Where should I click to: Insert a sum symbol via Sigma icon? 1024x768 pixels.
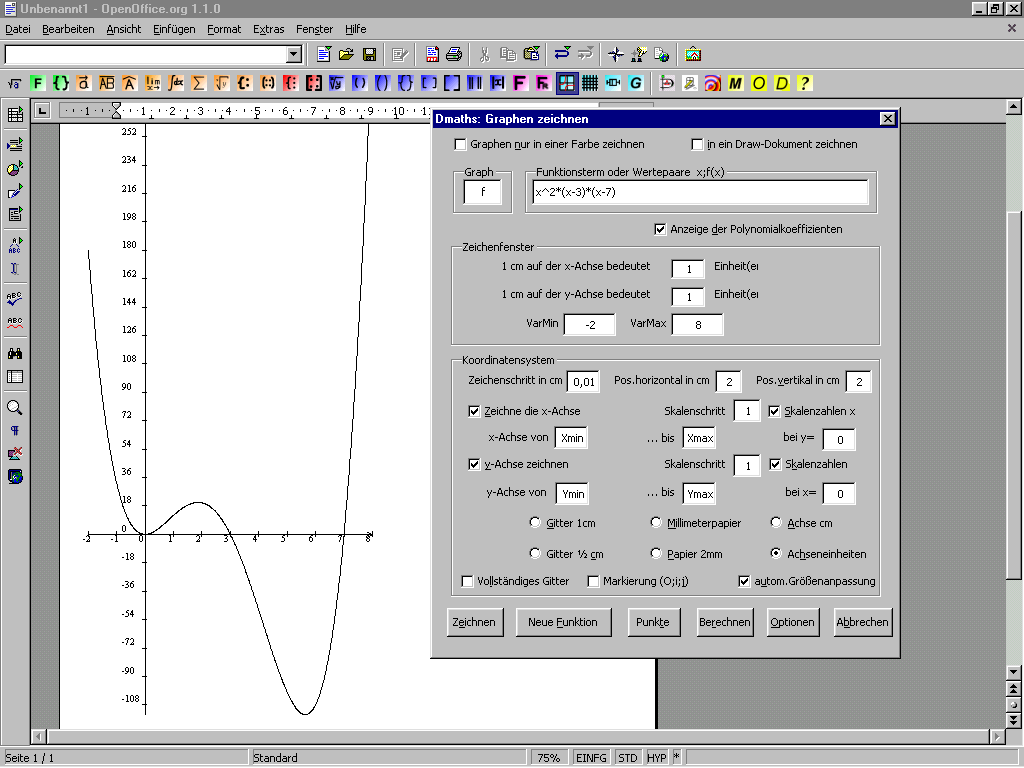(199, 83)
